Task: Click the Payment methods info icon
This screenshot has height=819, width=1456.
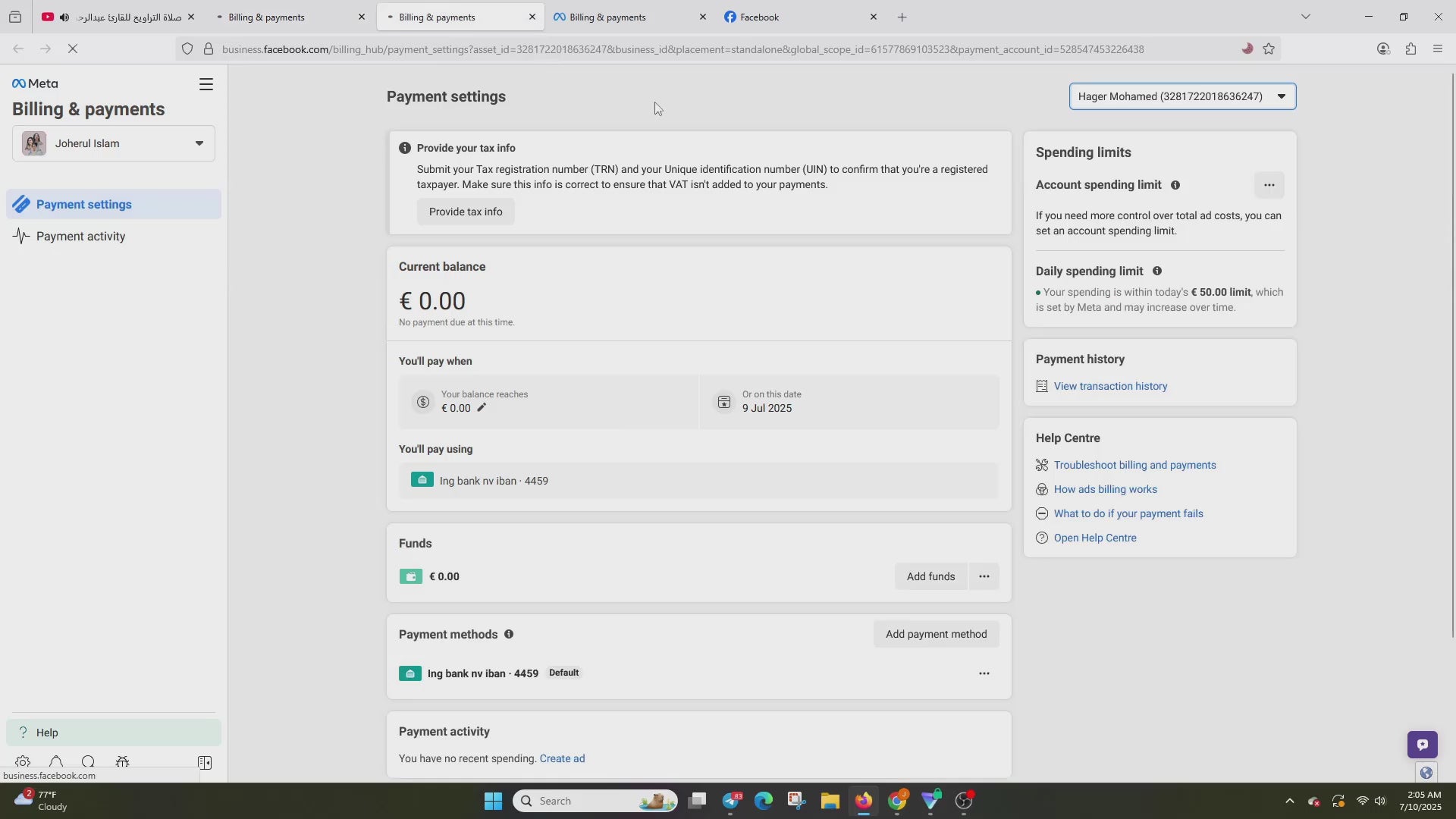Action: click(x=509, y=634)
